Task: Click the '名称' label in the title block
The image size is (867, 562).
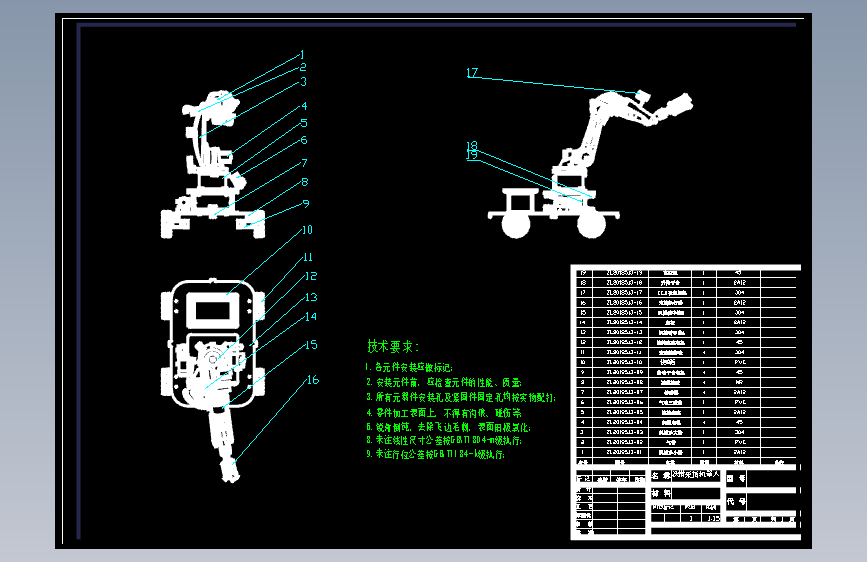Action: pyautogui.click(x=660, y=476)
